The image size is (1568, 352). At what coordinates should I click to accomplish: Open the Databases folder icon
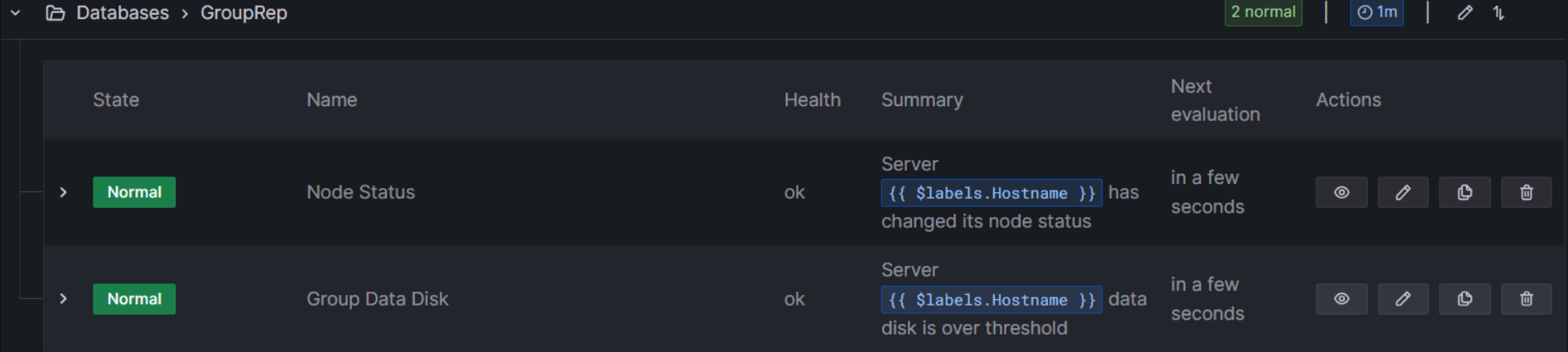pos(55,13)
